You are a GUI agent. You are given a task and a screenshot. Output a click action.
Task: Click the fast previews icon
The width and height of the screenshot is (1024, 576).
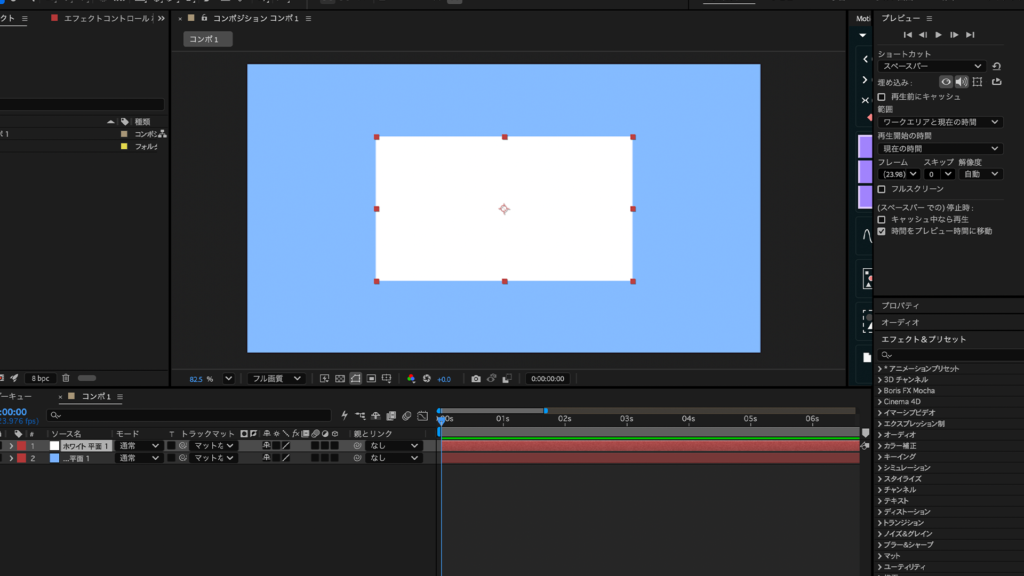point(324,379)
